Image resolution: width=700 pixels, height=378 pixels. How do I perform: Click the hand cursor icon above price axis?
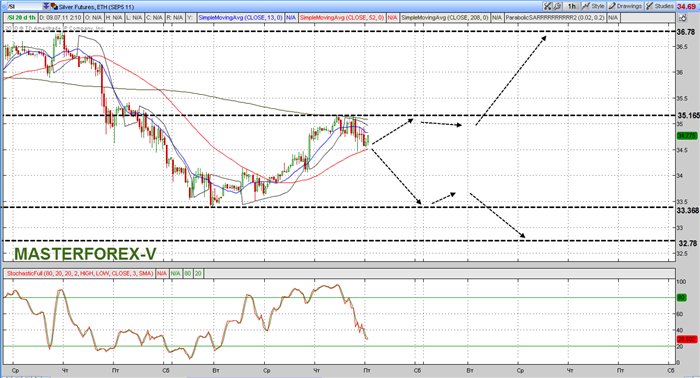[683, 18]
